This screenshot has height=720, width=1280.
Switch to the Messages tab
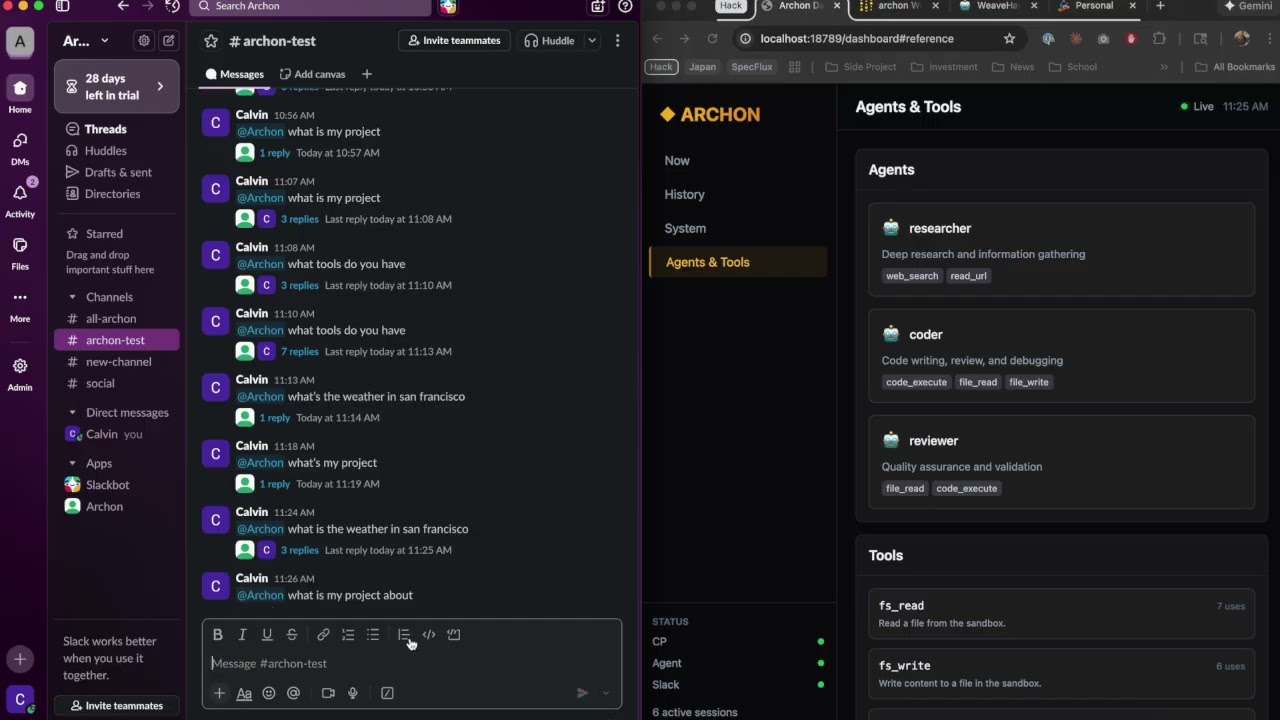[235, 74]
